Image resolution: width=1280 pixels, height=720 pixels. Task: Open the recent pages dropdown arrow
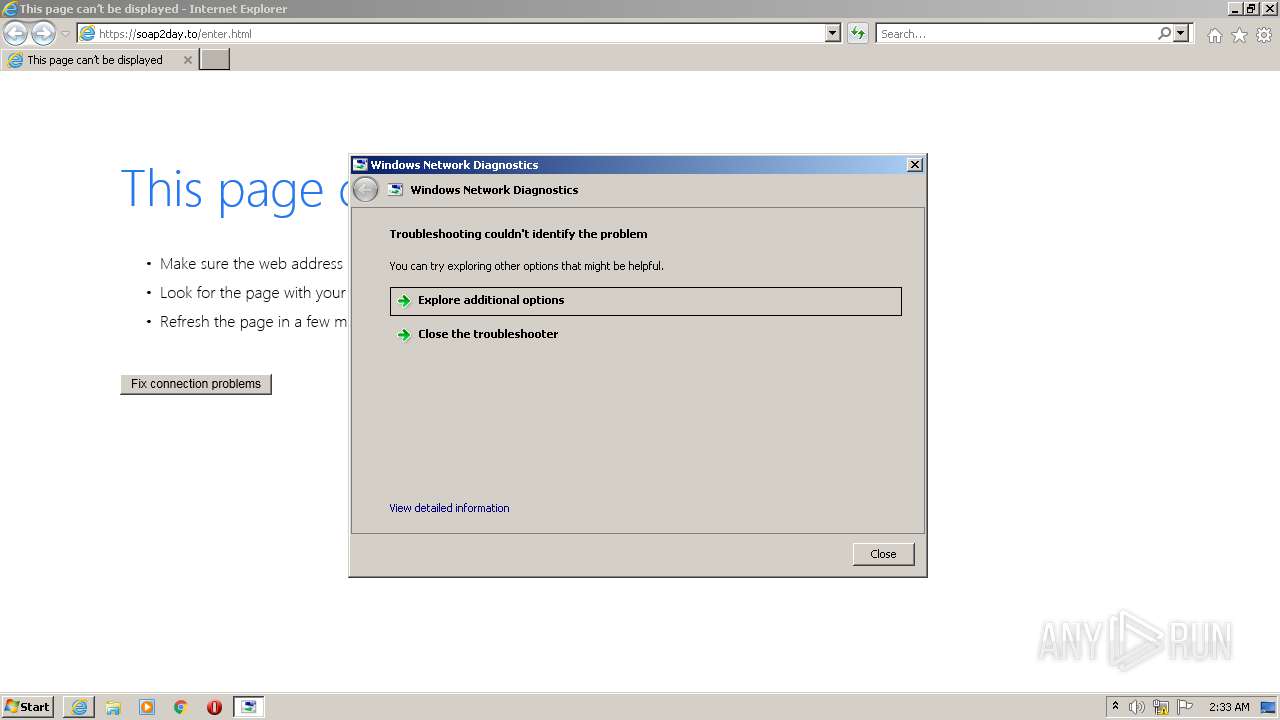click(65, 34)
